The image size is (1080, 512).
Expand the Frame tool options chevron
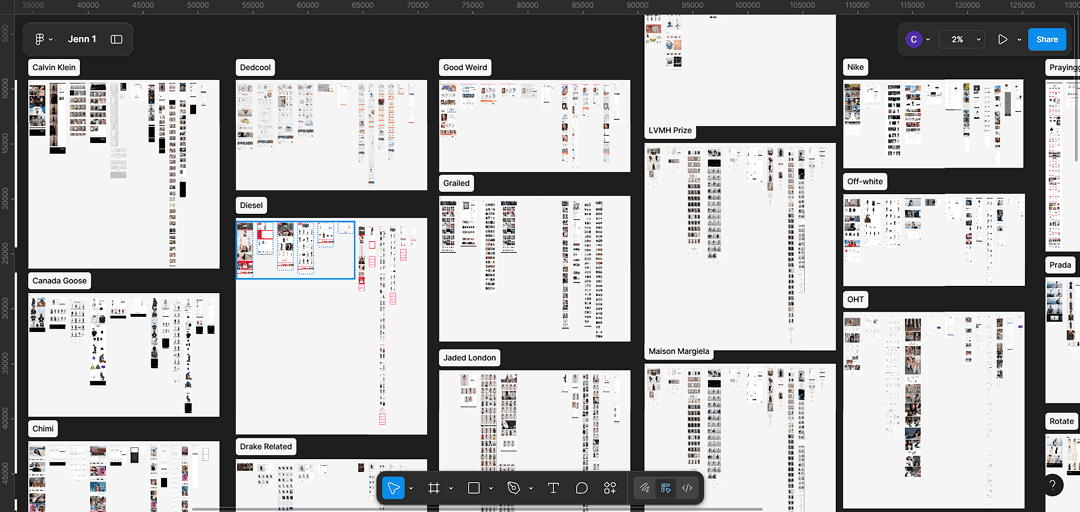click(451, 488)
